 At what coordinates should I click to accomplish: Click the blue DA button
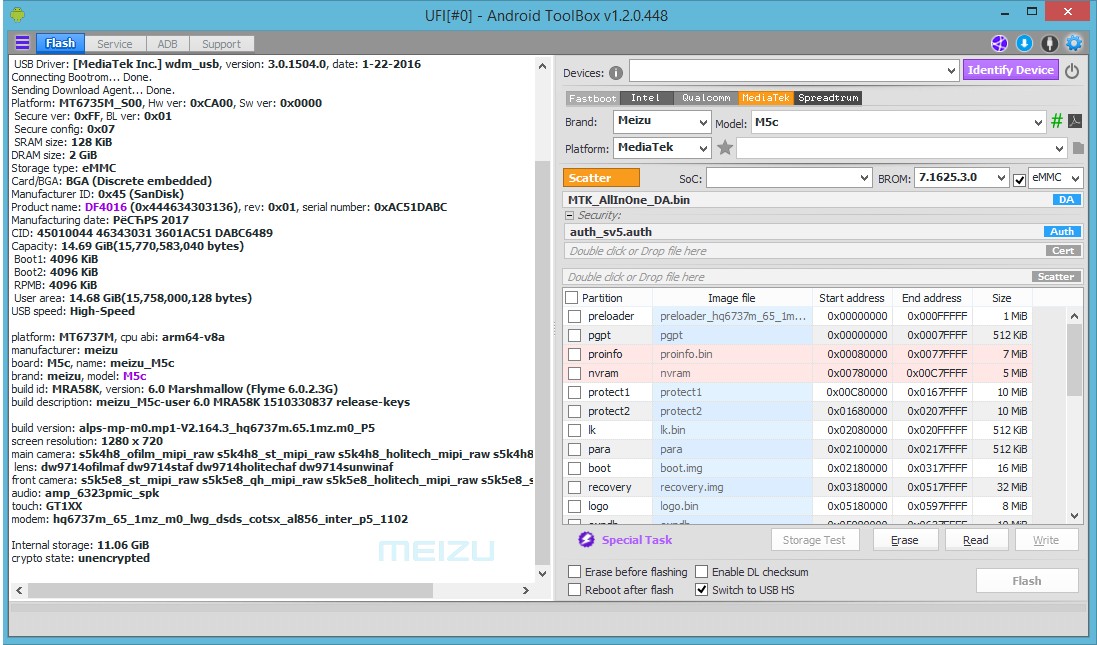point(1066,199)
